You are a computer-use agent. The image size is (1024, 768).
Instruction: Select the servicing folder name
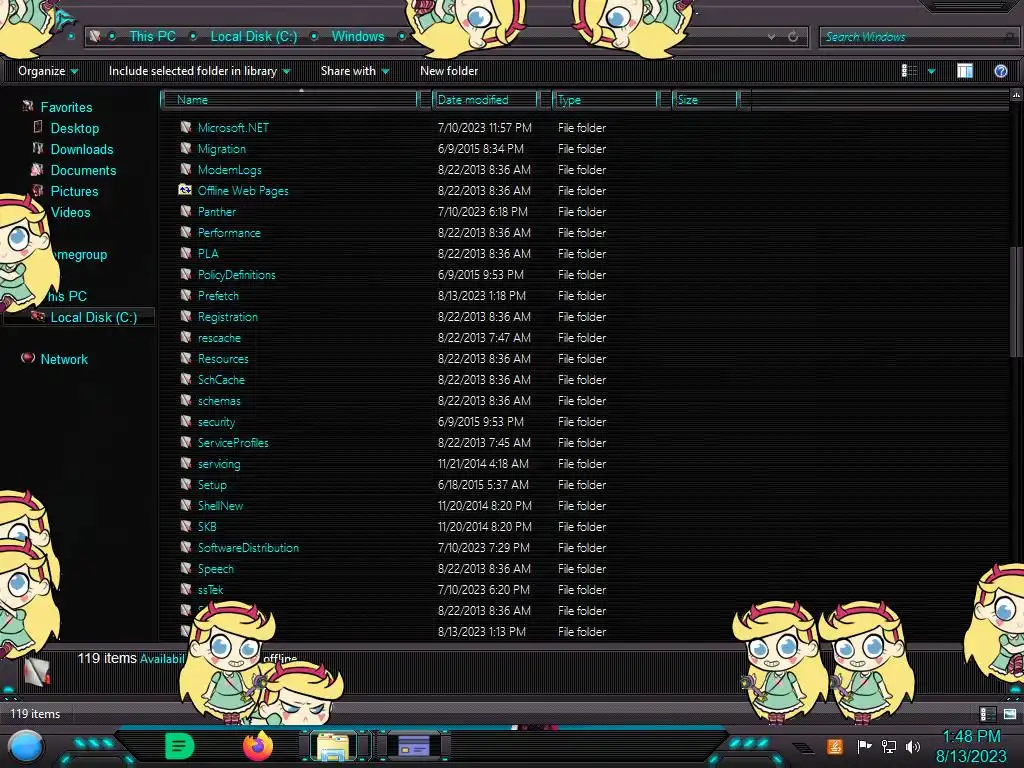[219, 464]
